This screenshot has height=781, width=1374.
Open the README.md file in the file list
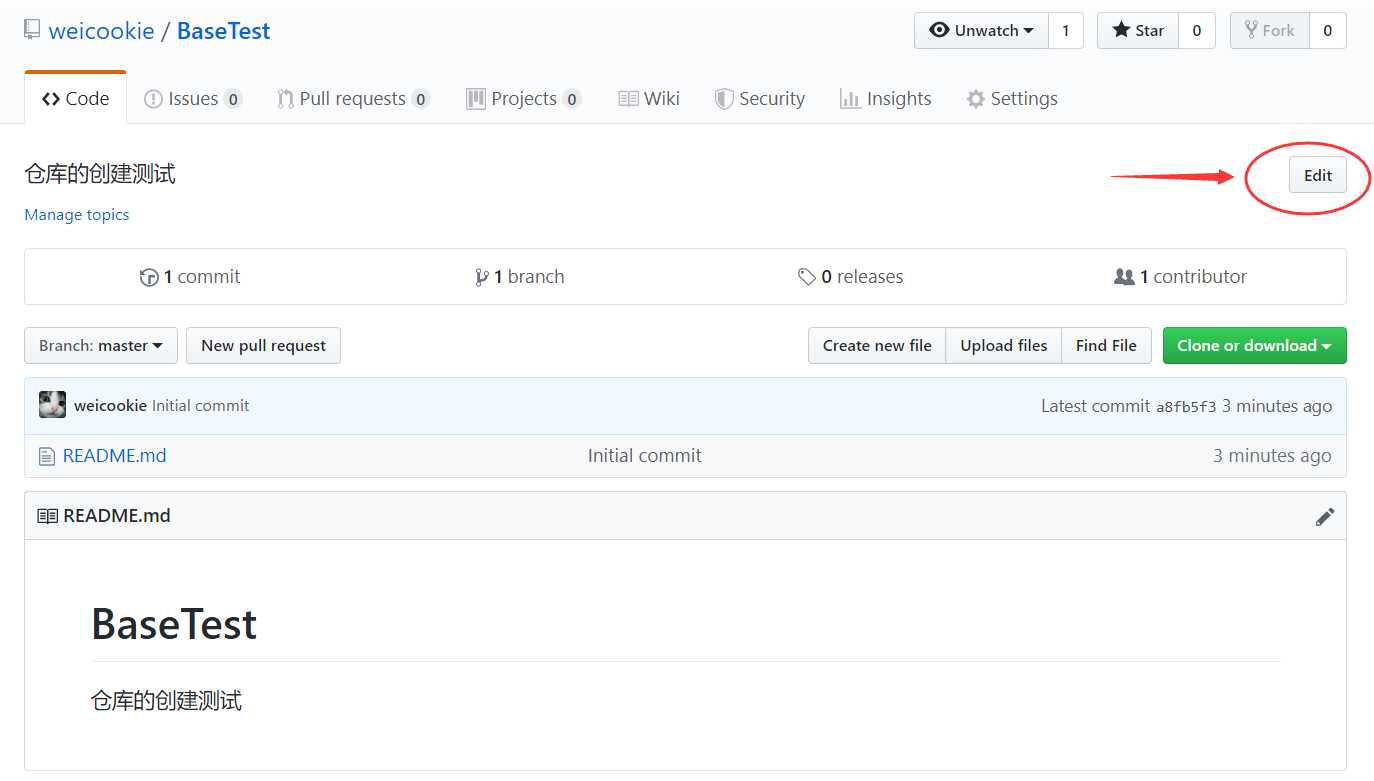[x=114, y=456]
